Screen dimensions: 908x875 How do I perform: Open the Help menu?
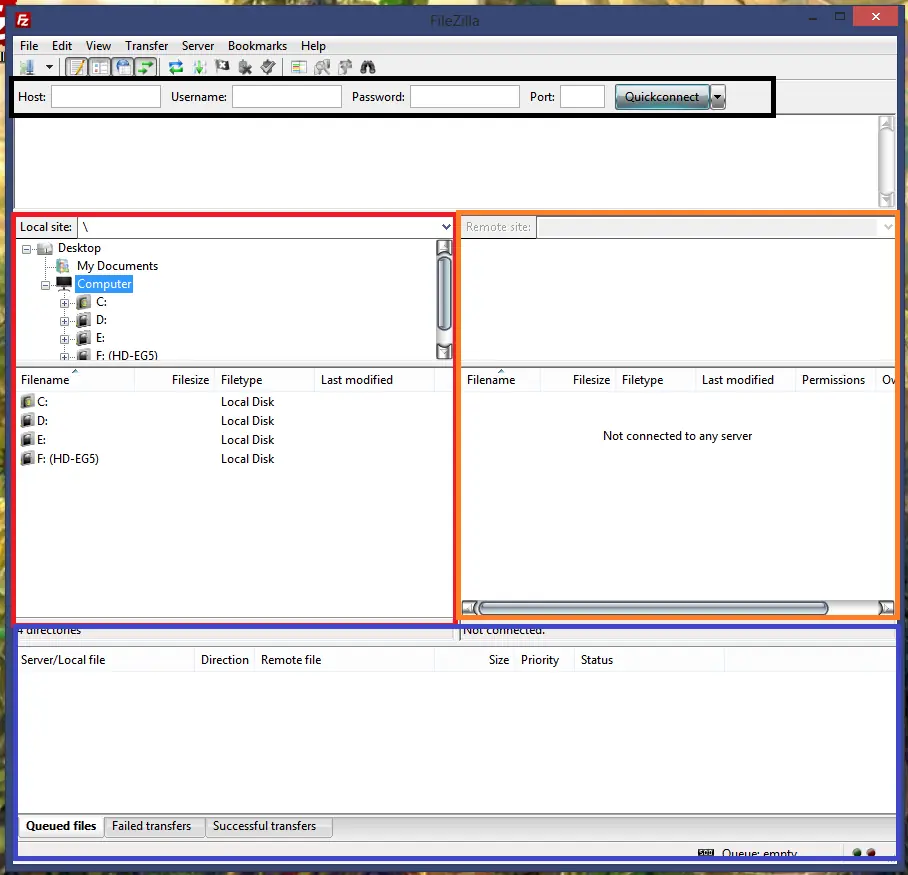click(313, 46)
